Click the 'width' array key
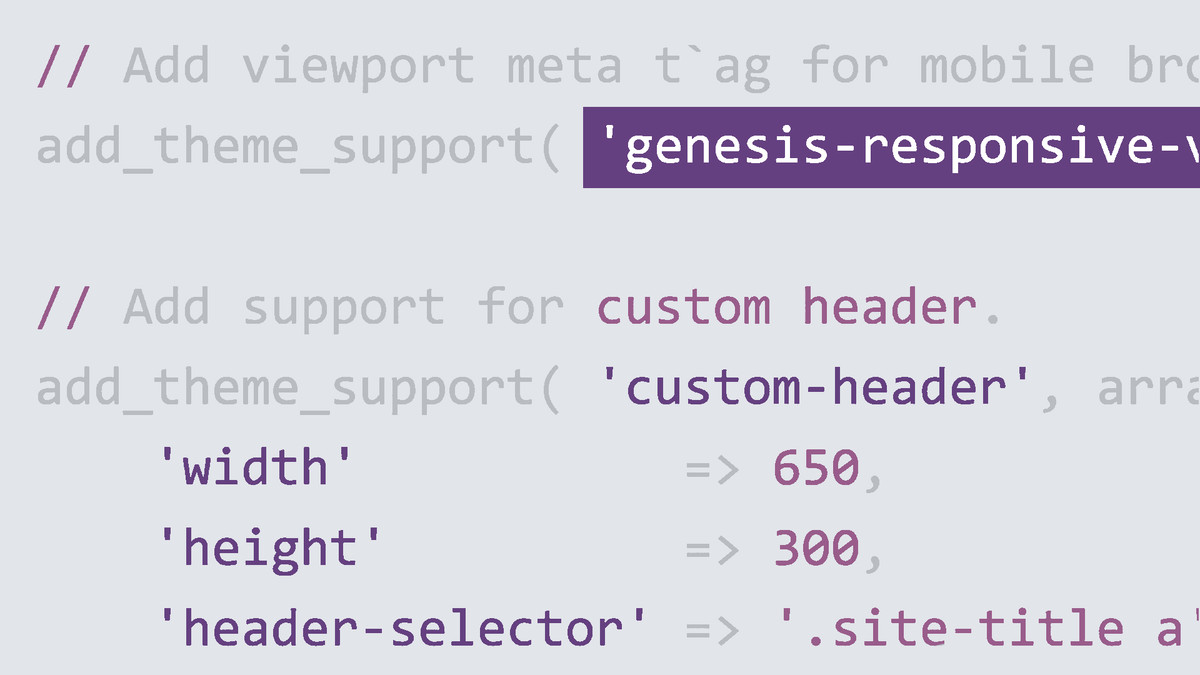This screenshot has width=1200, height=675. point(256,467)
